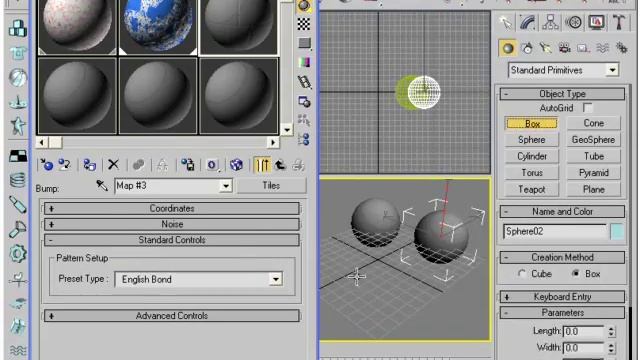Click Go to Parent arrow icon

click(280, 165)
